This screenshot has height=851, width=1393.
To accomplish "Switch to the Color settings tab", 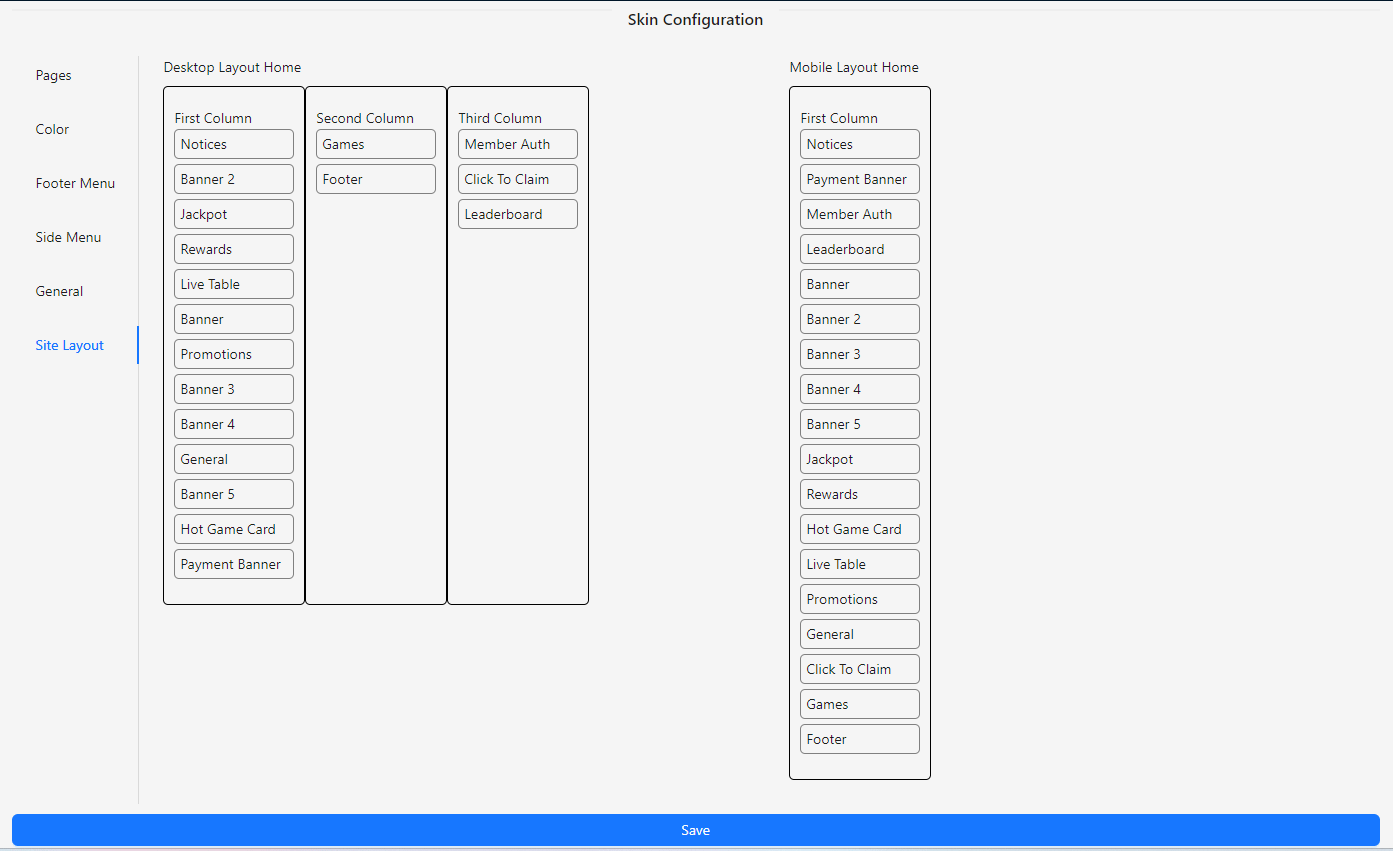I will (x=53, y=129).
